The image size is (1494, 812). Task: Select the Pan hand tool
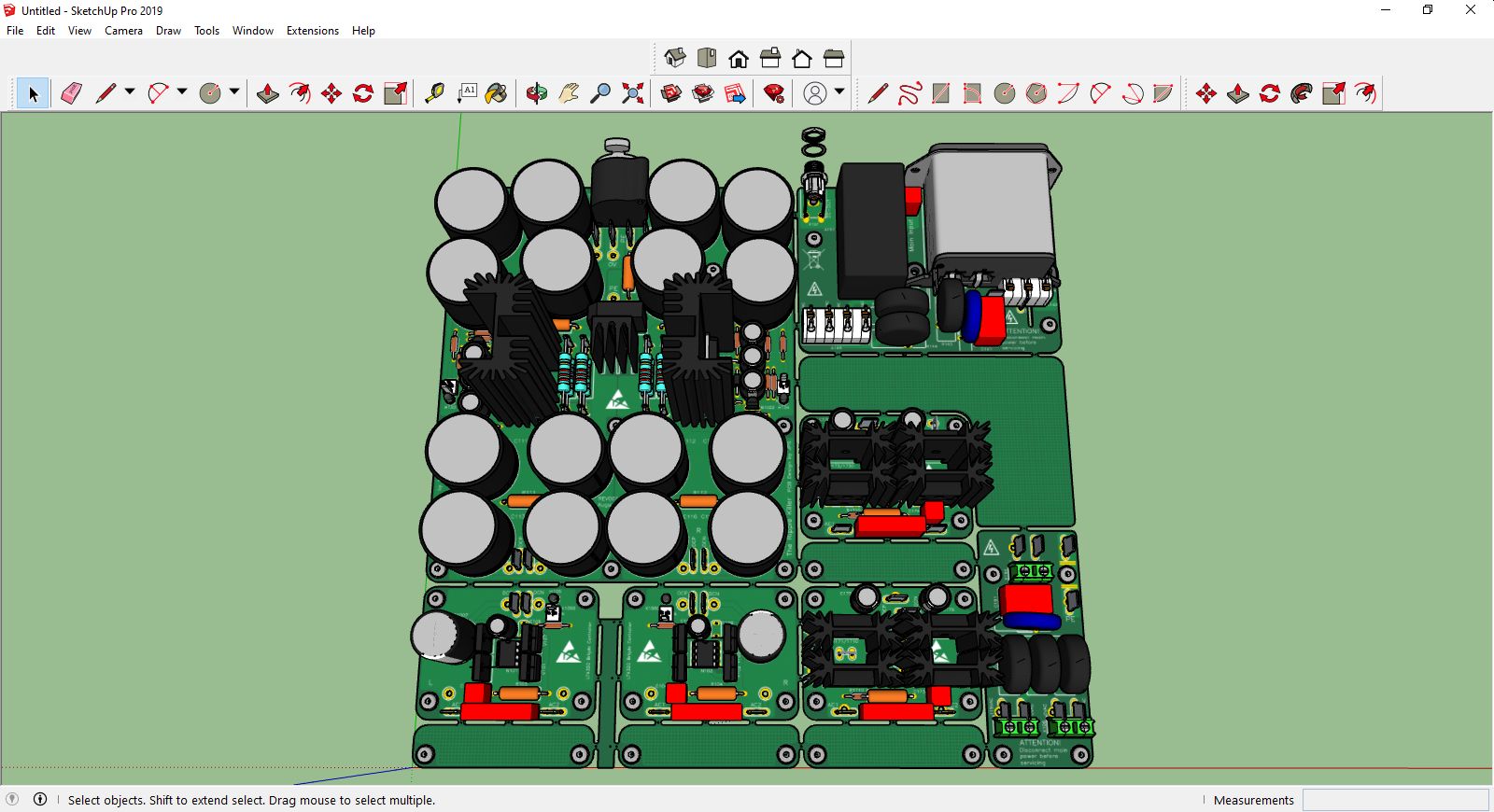[x=569, y=93]
